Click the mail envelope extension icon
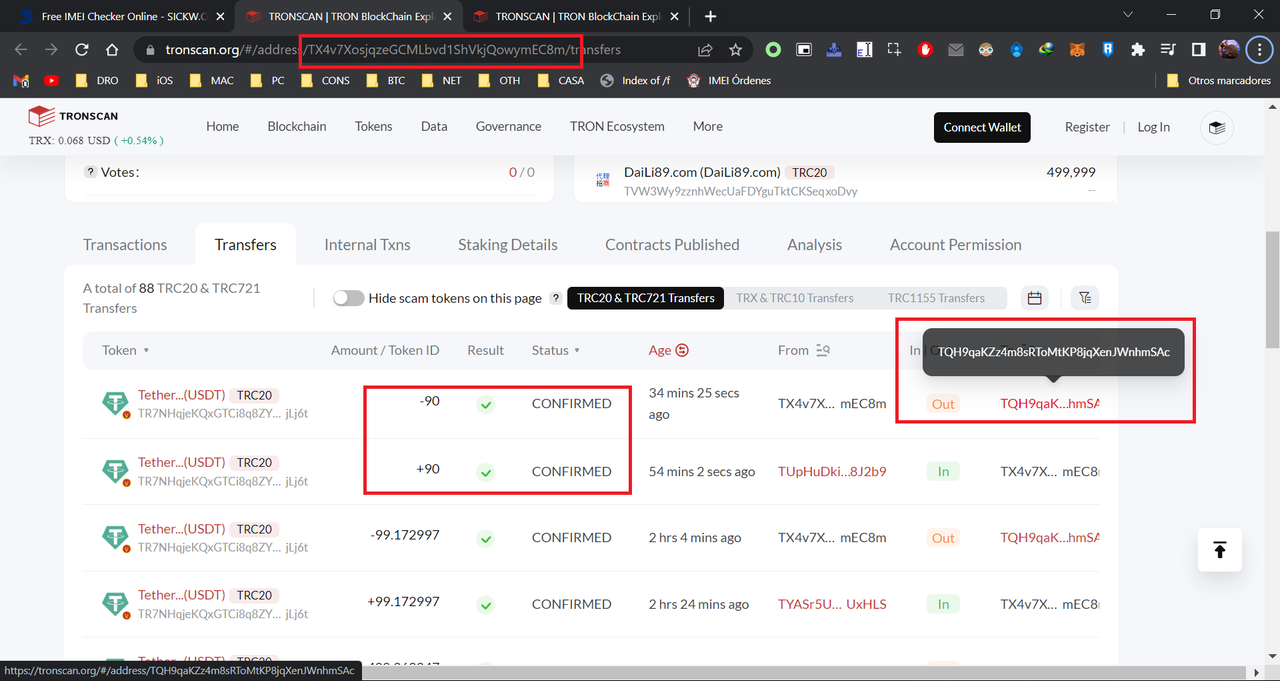This screenshot has width=1280, height=681. tap(956, 49)
